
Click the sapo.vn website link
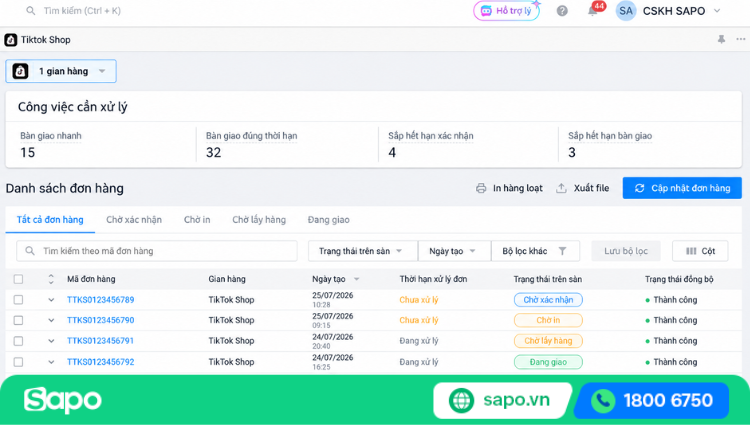(x=517, y=400)
